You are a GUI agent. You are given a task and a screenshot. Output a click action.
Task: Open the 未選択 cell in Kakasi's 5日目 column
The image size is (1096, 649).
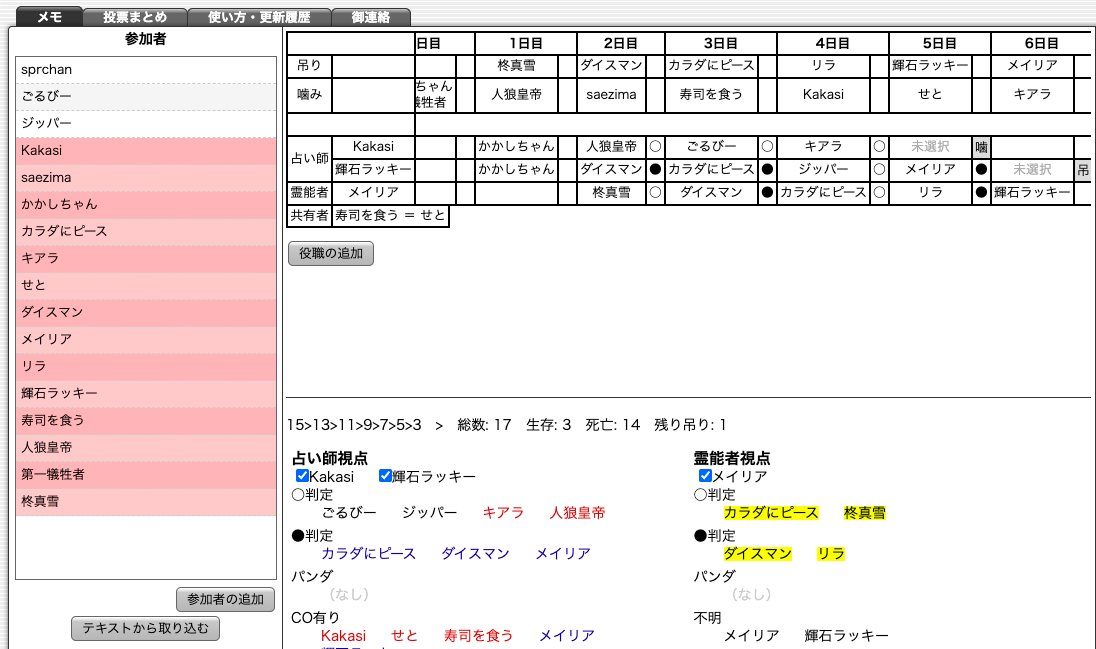(x=930, y=147)
